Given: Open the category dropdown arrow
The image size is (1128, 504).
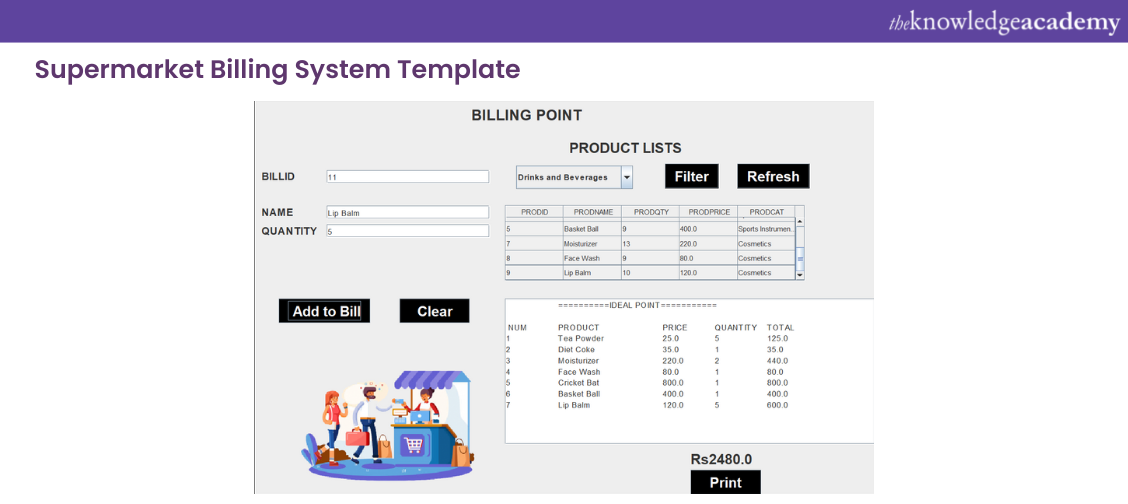Looking at the screenshot, I should [x=627, y=177].
